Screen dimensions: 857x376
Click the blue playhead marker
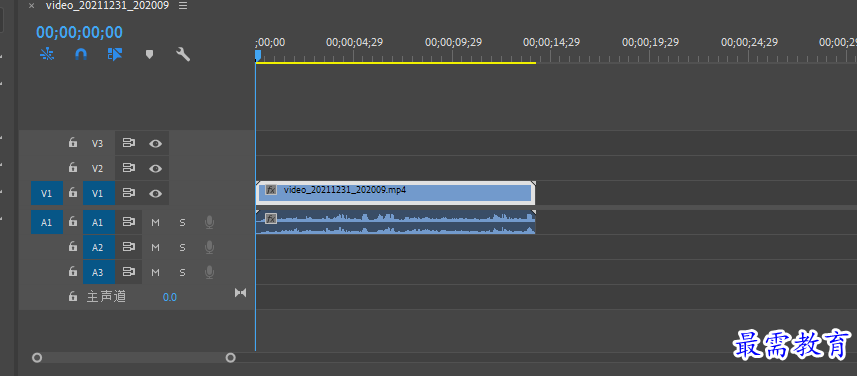(x=258, y=55)
